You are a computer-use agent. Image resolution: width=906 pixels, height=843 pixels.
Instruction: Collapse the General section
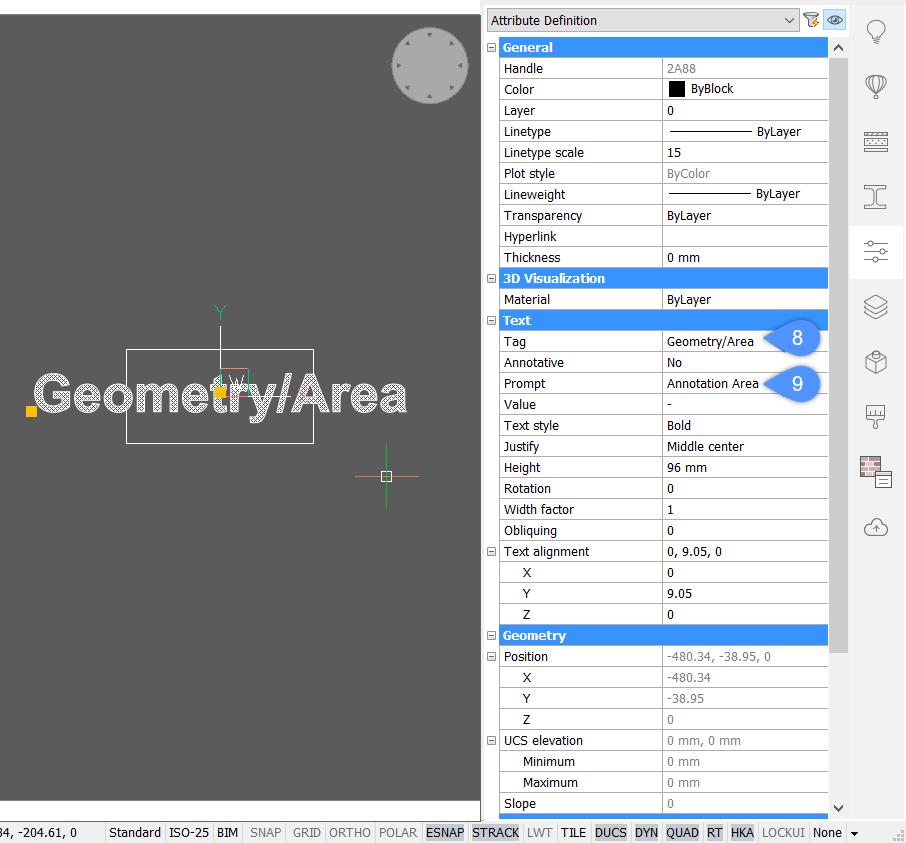491,48
